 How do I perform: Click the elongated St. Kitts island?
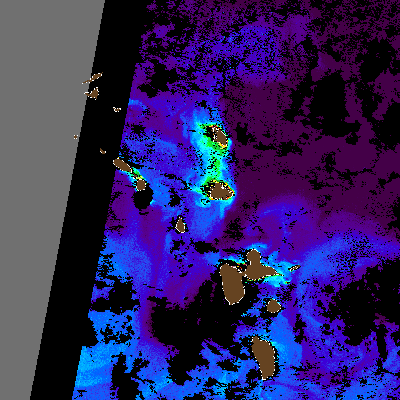[123, 165]
